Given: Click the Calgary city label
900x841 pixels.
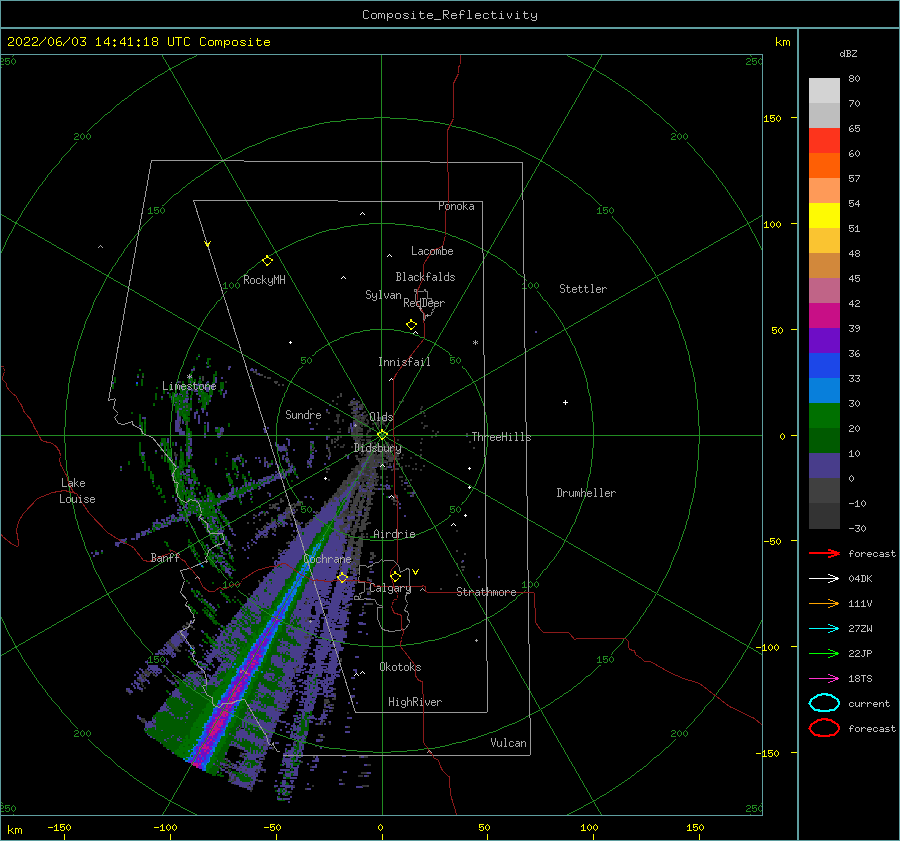Looking at the screenshot, I should (390, 588).
